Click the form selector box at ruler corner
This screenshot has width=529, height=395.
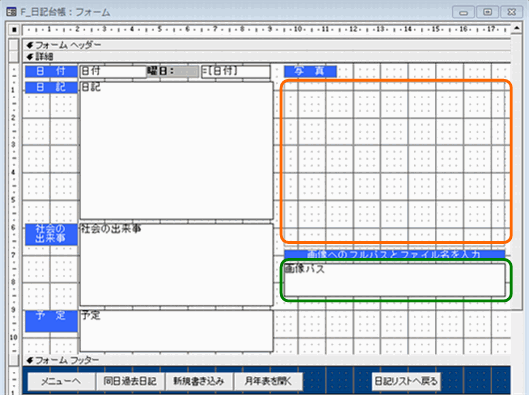(14, 30)
